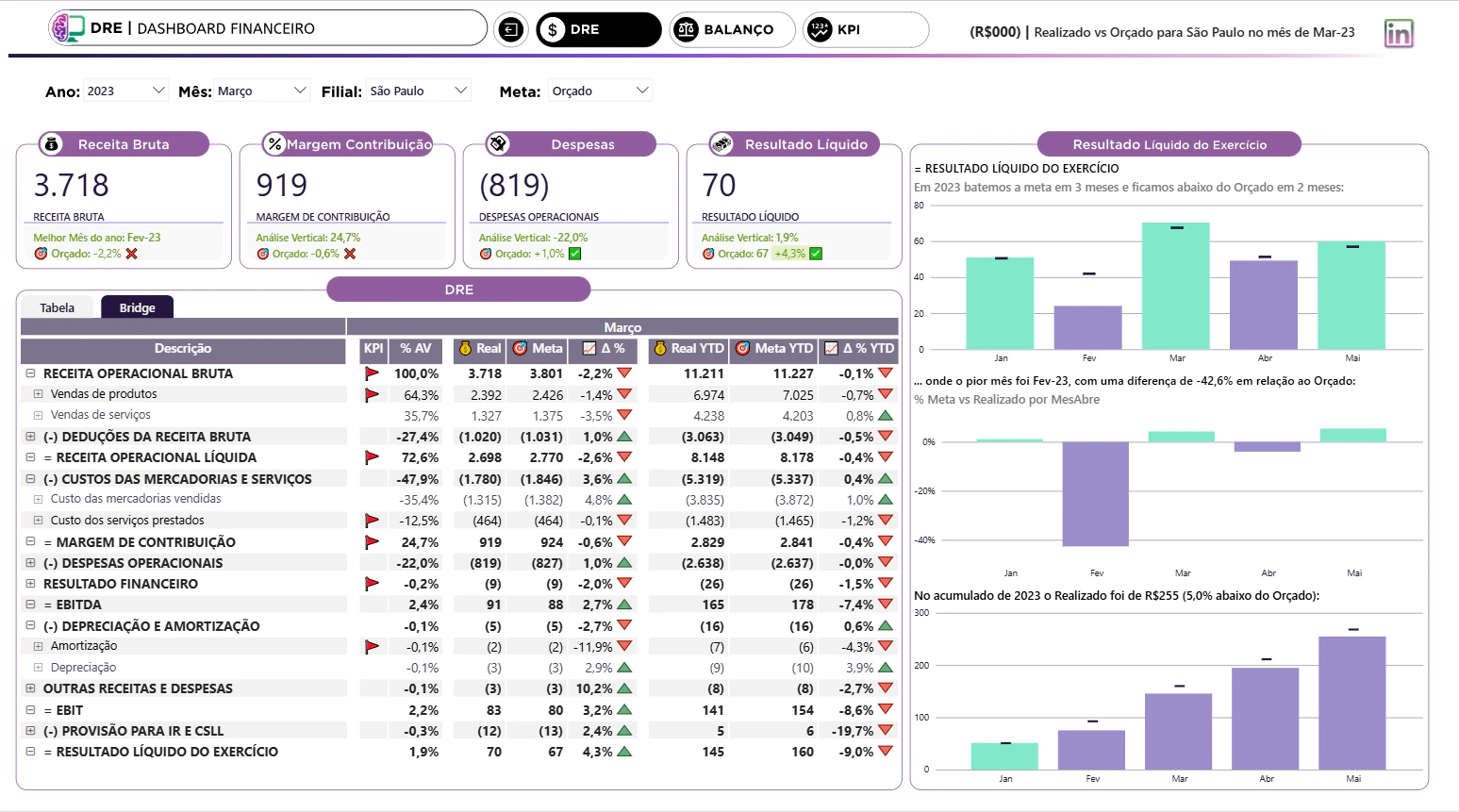Click the brain logo icon beside DRE title
The width and height of the screenshot is (1459, 812).
[x=67, y=28]
